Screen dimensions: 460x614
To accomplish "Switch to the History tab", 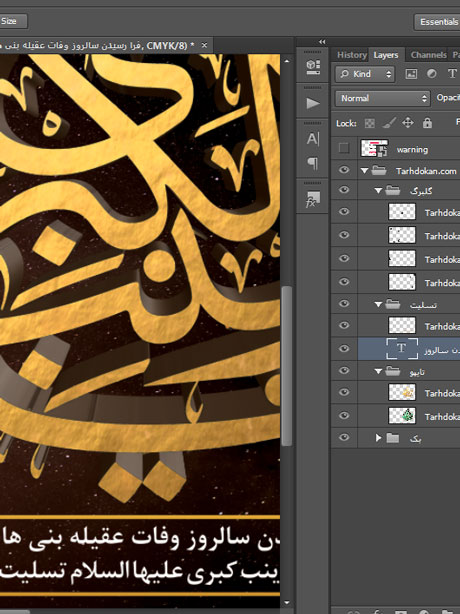I will [x=352, y=55].
